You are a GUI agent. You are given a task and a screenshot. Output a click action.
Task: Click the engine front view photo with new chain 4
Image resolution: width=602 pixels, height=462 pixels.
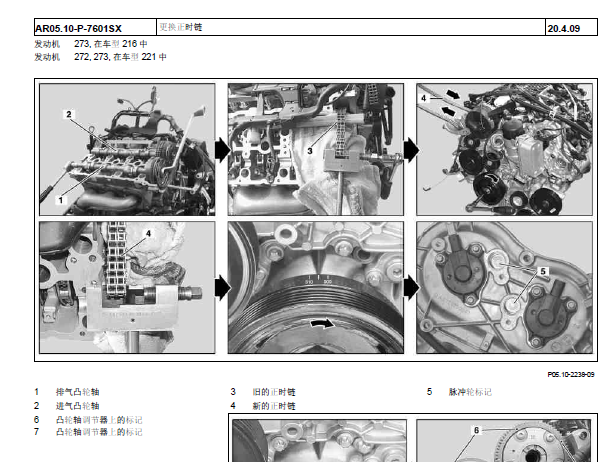(504, 149)
